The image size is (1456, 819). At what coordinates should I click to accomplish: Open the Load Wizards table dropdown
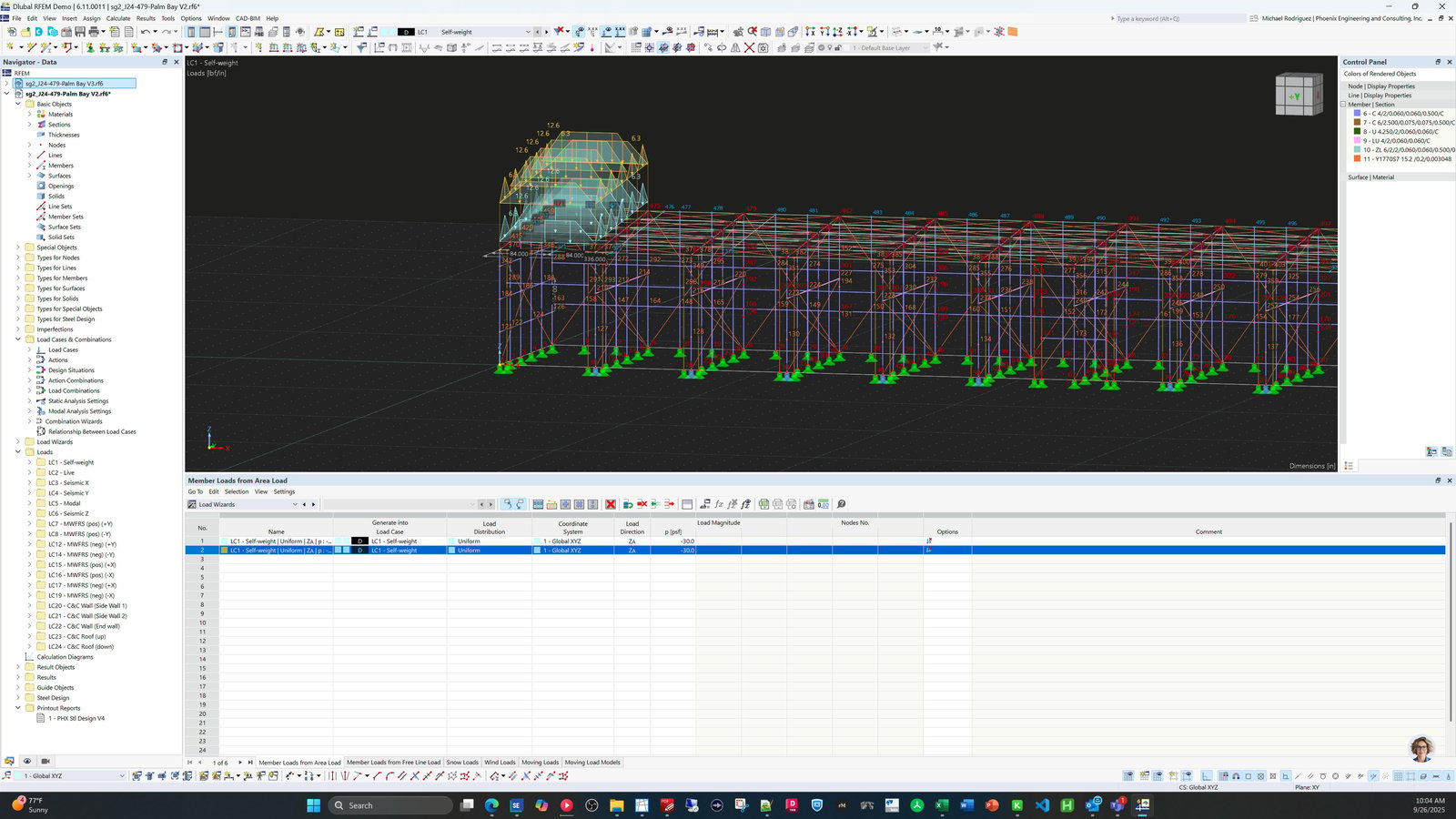[295, 504]
